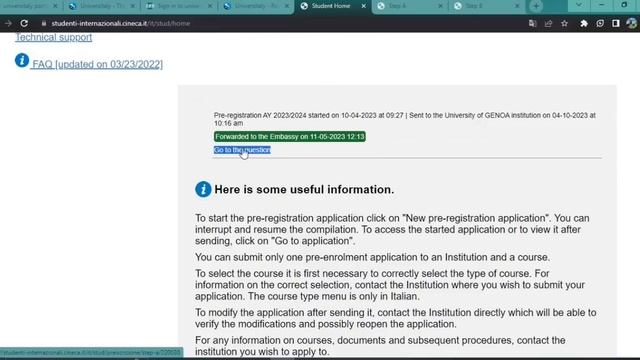The width and height of the screenshot is (640, 360).
Task: Click the blue info icon beside FAQ
Action: [x=22, y=60]
